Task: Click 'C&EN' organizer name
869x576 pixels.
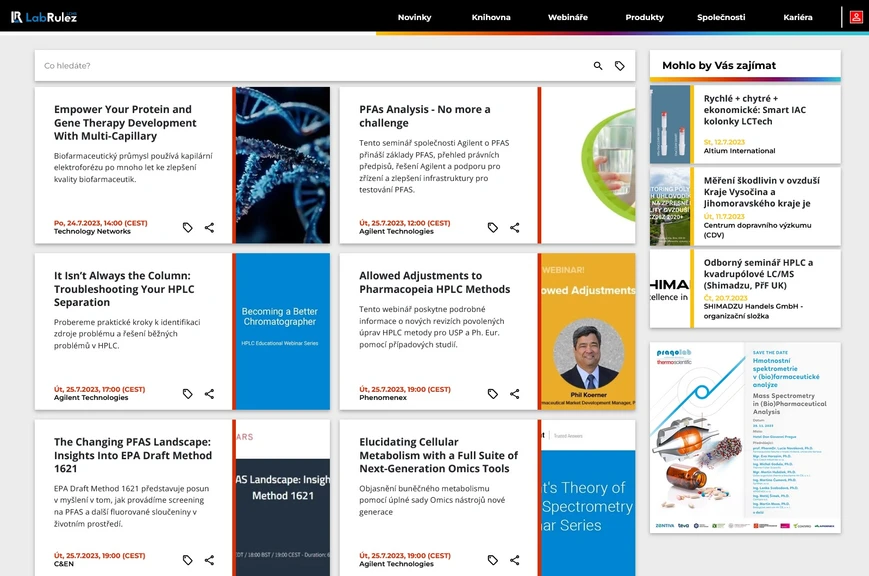Action: 64,564
